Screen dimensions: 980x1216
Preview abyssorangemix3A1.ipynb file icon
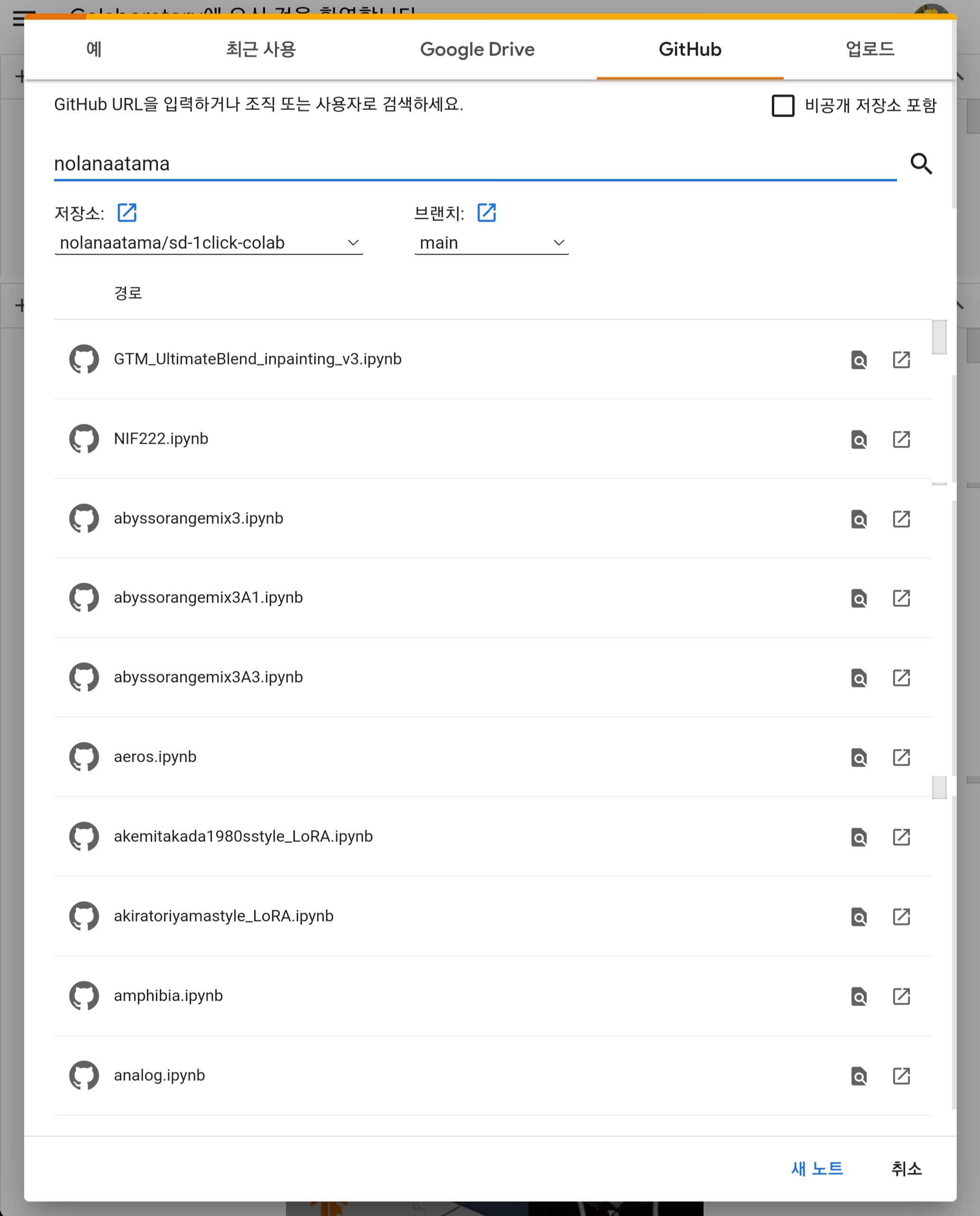(858, 598)
